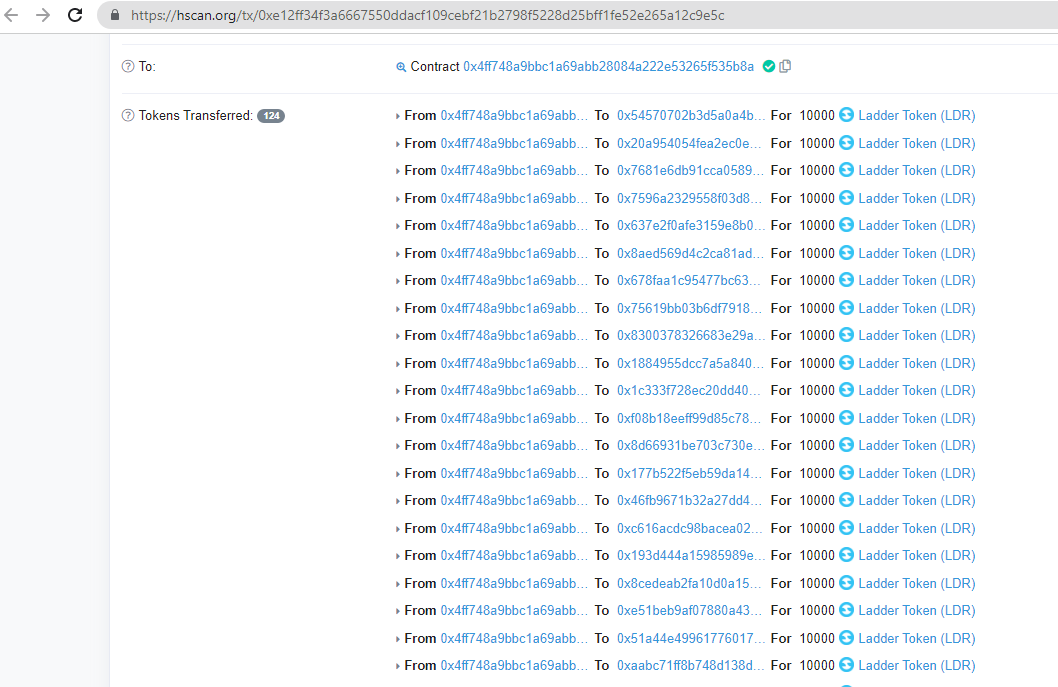Expand transfer row to 0x75619bb03b6df7918

397,309
